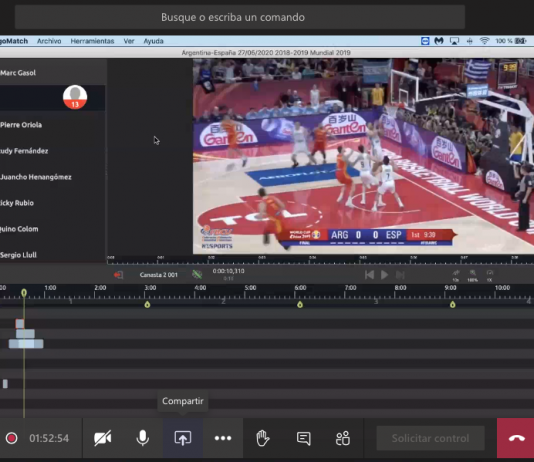
Task: Select player Pierre Oriola
Action: click(x=21, y=125)
